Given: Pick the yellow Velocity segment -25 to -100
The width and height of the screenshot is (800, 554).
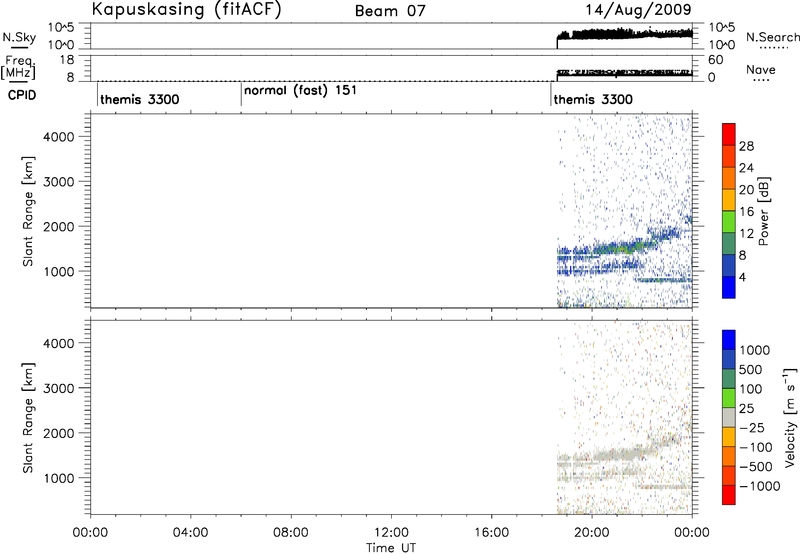Looking at the screenshot, I should [729, 437].
